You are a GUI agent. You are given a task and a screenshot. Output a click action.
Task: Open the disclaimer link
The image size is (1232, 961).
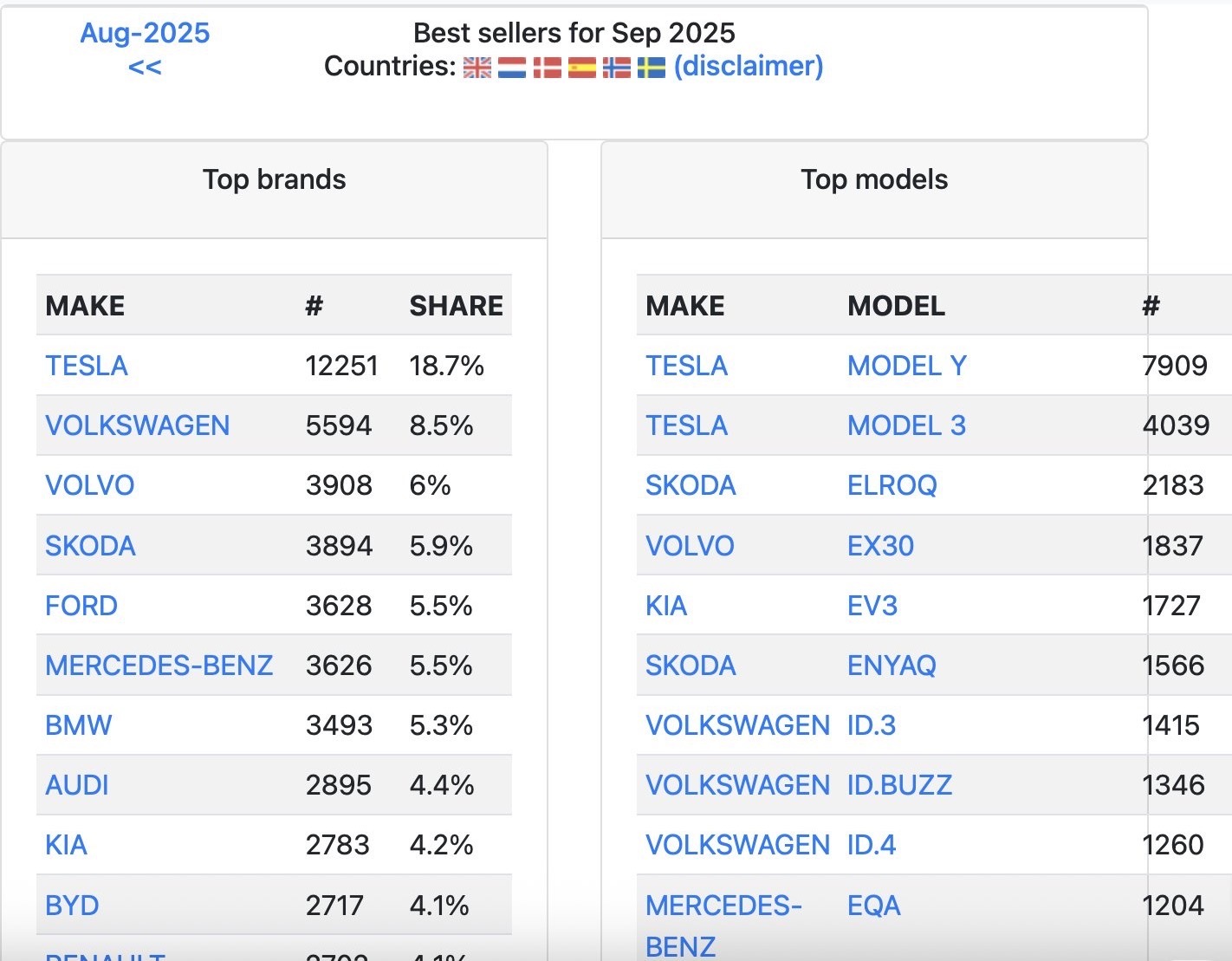749,66
